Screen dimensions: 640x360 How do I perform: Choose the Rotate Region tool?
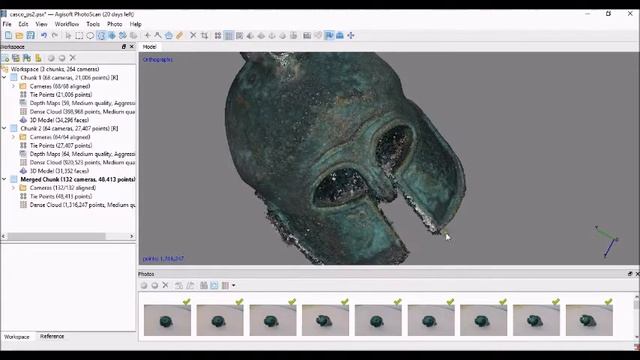click(122, 36)
